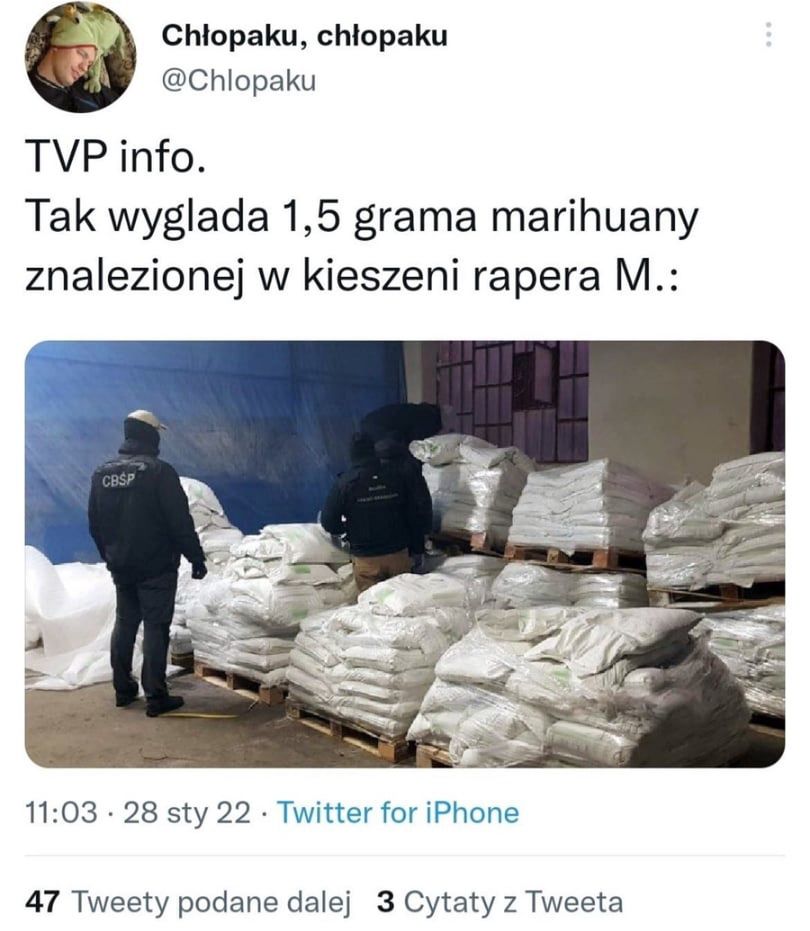View the 47 Tweety podane dalej list
810x931 pixels.
click(188, 902)
